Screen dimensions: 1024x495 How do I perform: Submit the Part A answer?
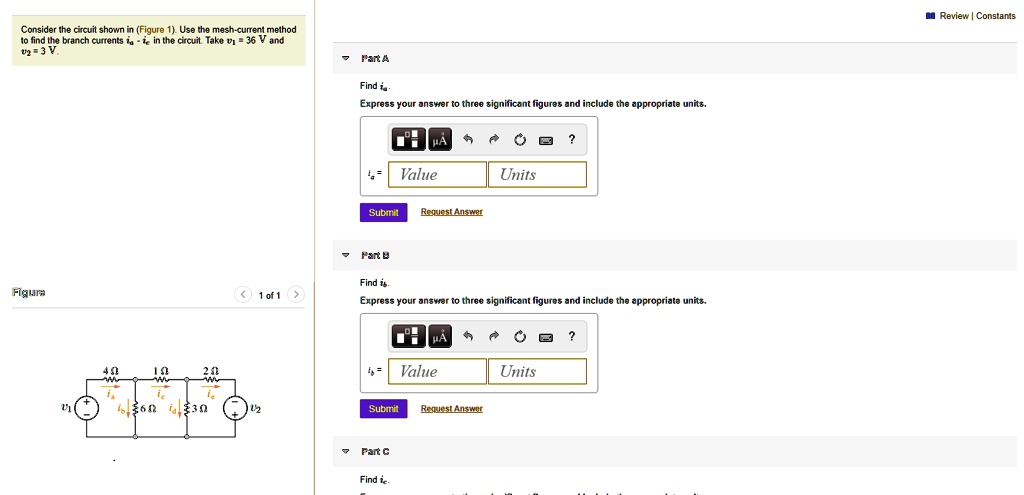(383, 212)
